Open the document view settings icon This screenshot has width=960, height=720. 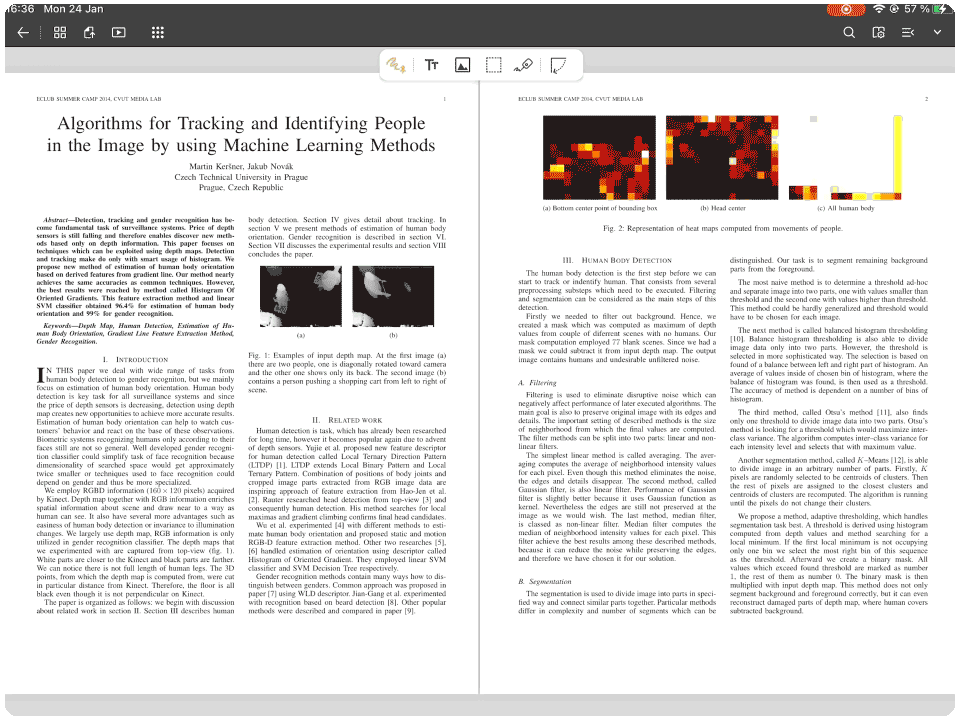[879, 32]
